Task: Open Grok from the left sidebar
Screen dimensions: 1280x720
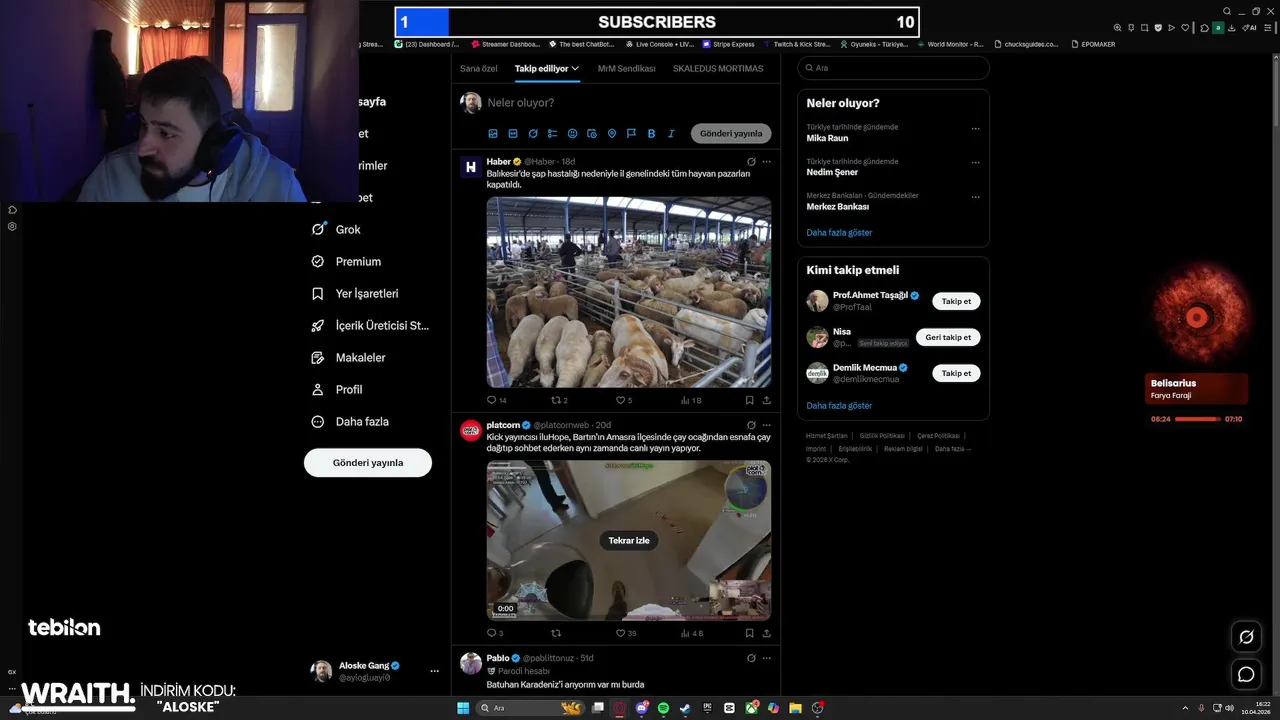Action: (x=335, y=229)
